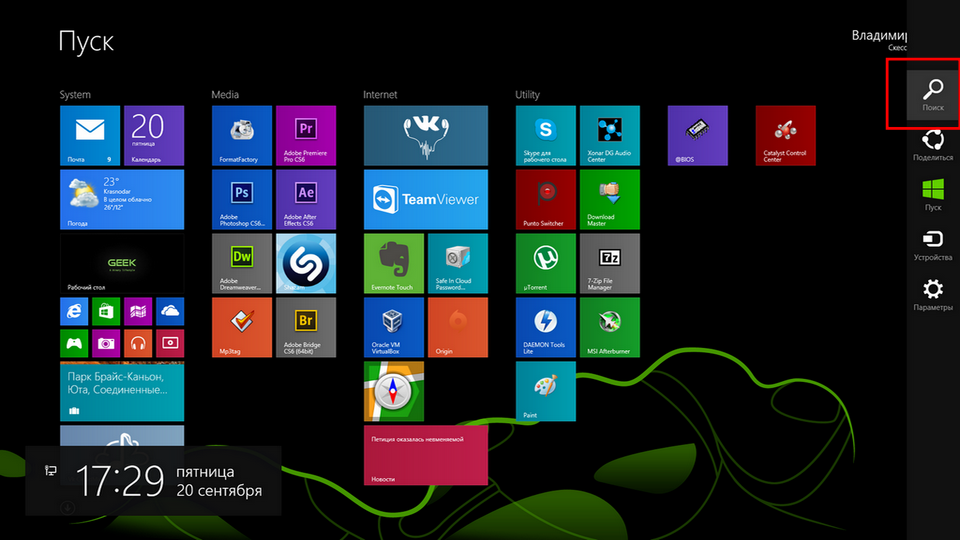Open the Календарь tile showing 20
The width and height of the screenshot is (960, 540).
154,135
